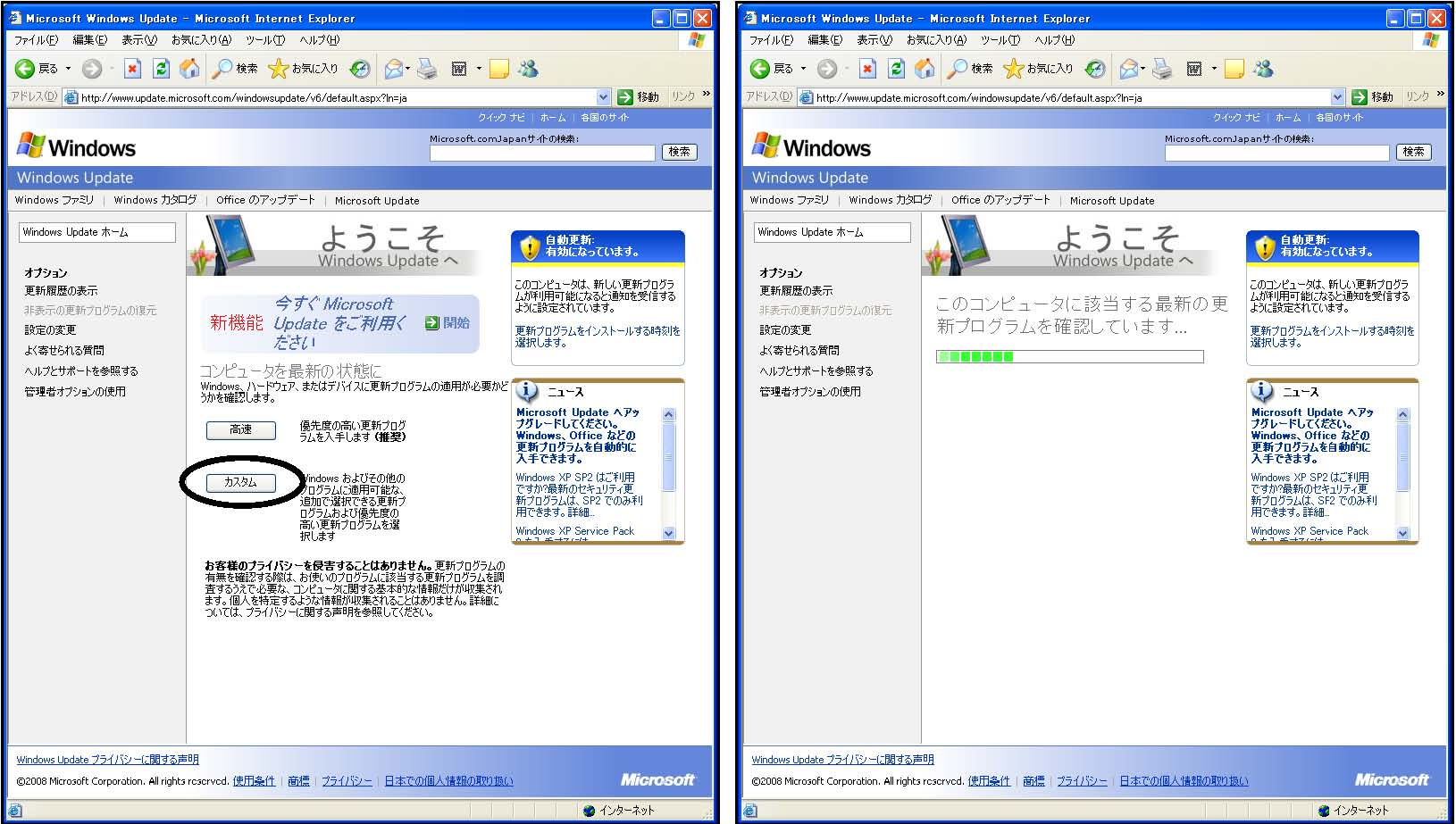This screenshot has width=1456, height=824.
Task: Open Windows ファミリ tab in right window
Action: coord(790,200)
